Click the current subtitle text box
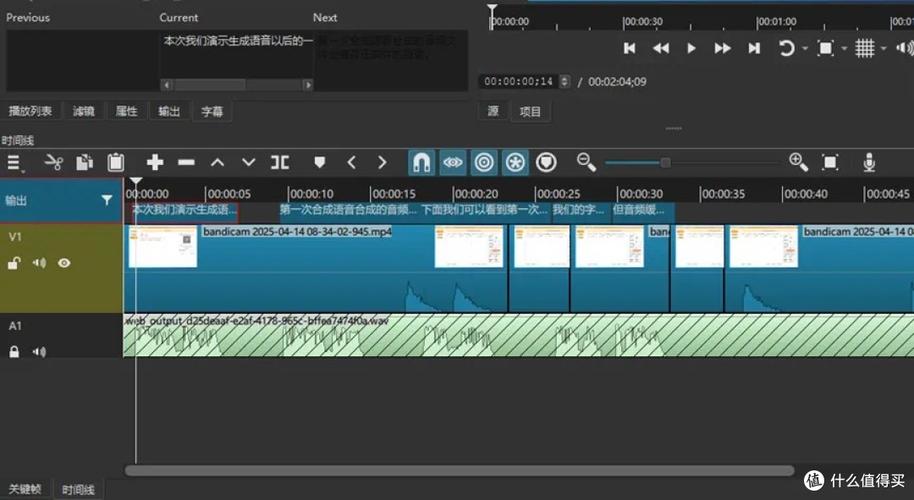The image size is (914, 500). click(237, 55)
